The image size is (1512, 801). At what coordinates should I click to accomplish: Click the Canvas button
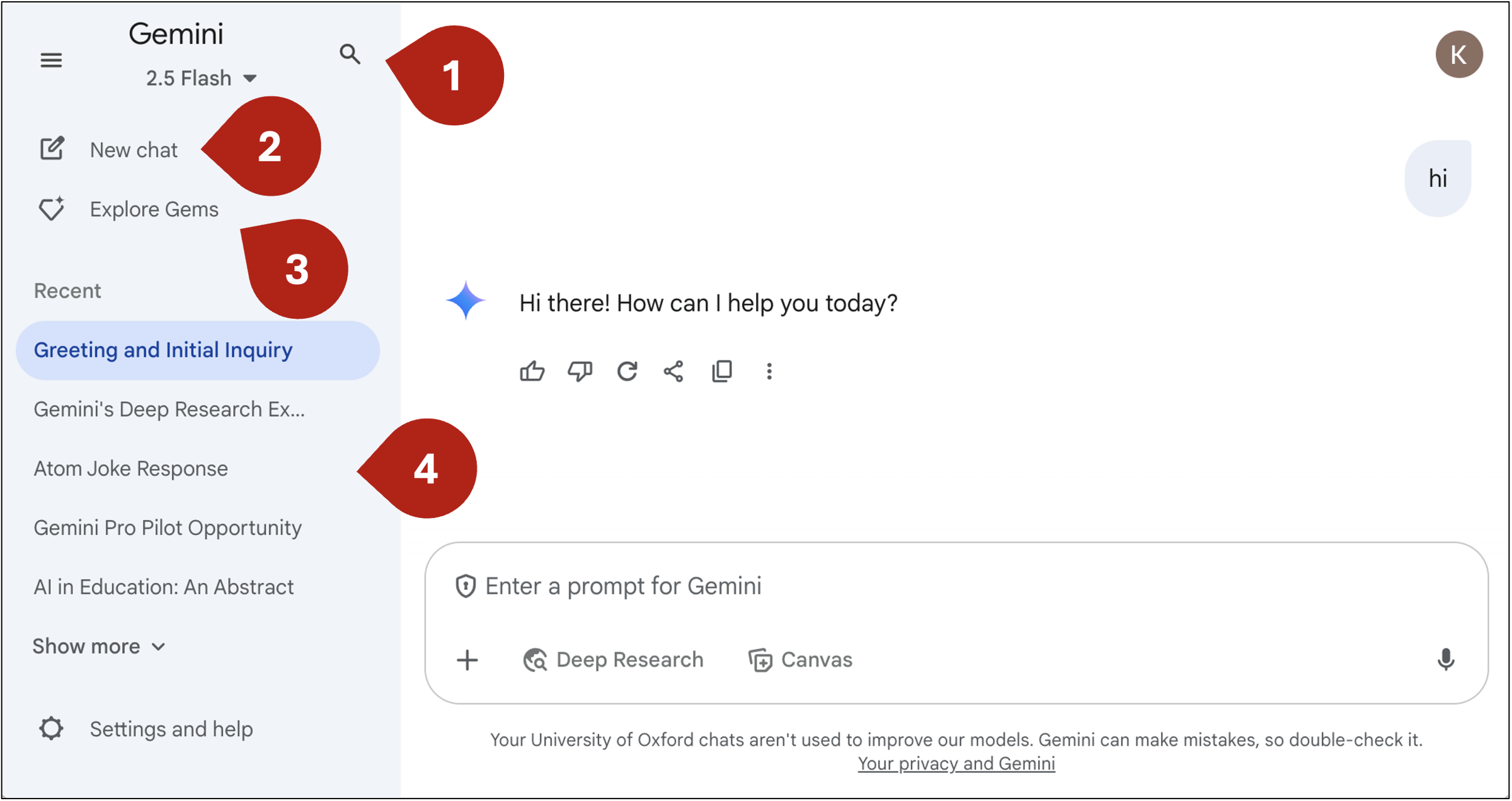800,660
